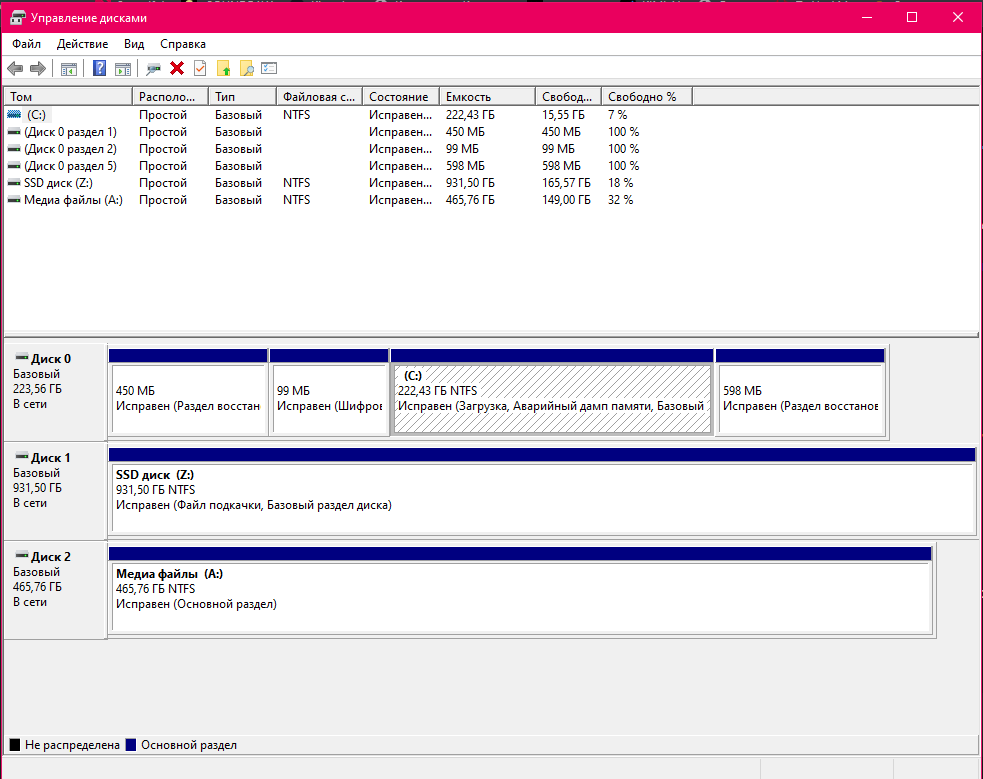Click the Disk Management icon in the title bar

tap(17, 18)
